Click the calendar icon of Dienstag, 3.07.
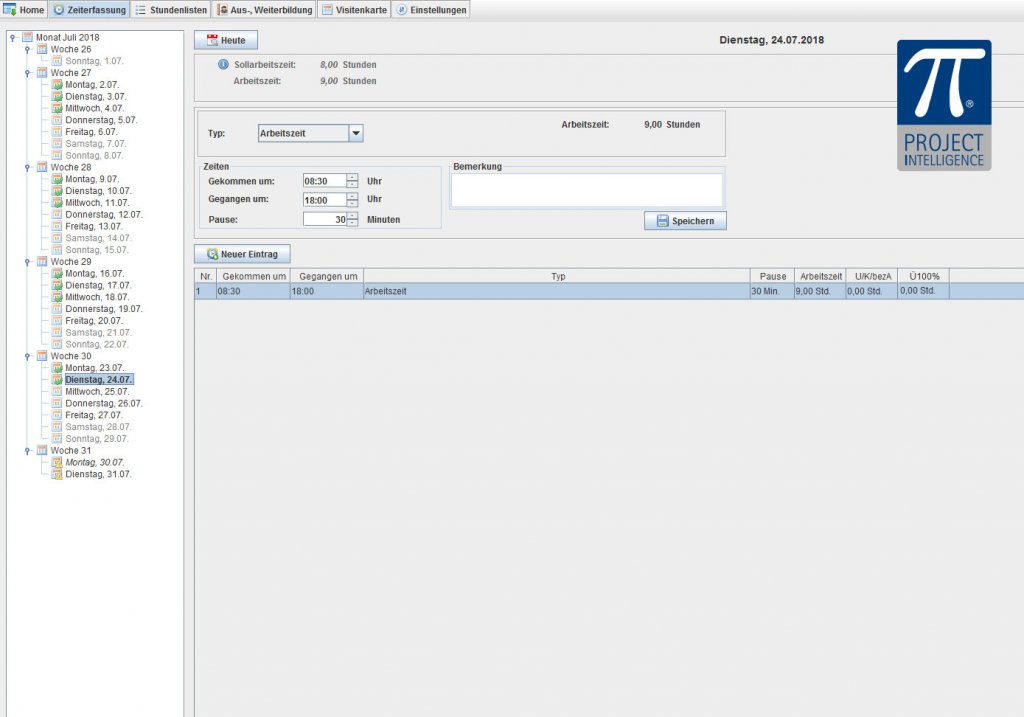Screen dimensions: 1024x717 pyautogui.click(x=57, y=97)
